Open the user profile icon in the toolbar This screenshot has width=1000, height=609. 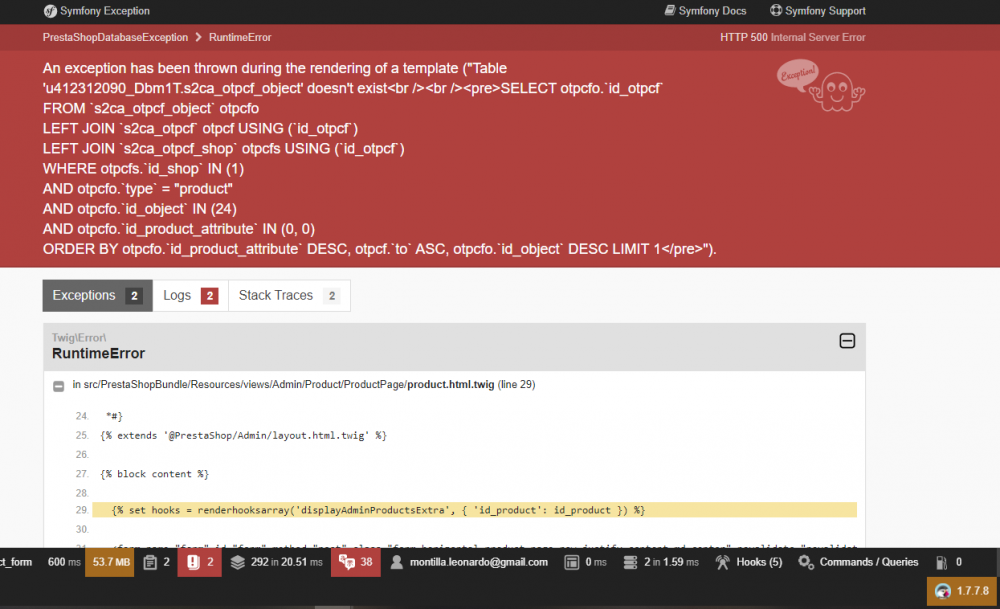(x=397, y=562)
